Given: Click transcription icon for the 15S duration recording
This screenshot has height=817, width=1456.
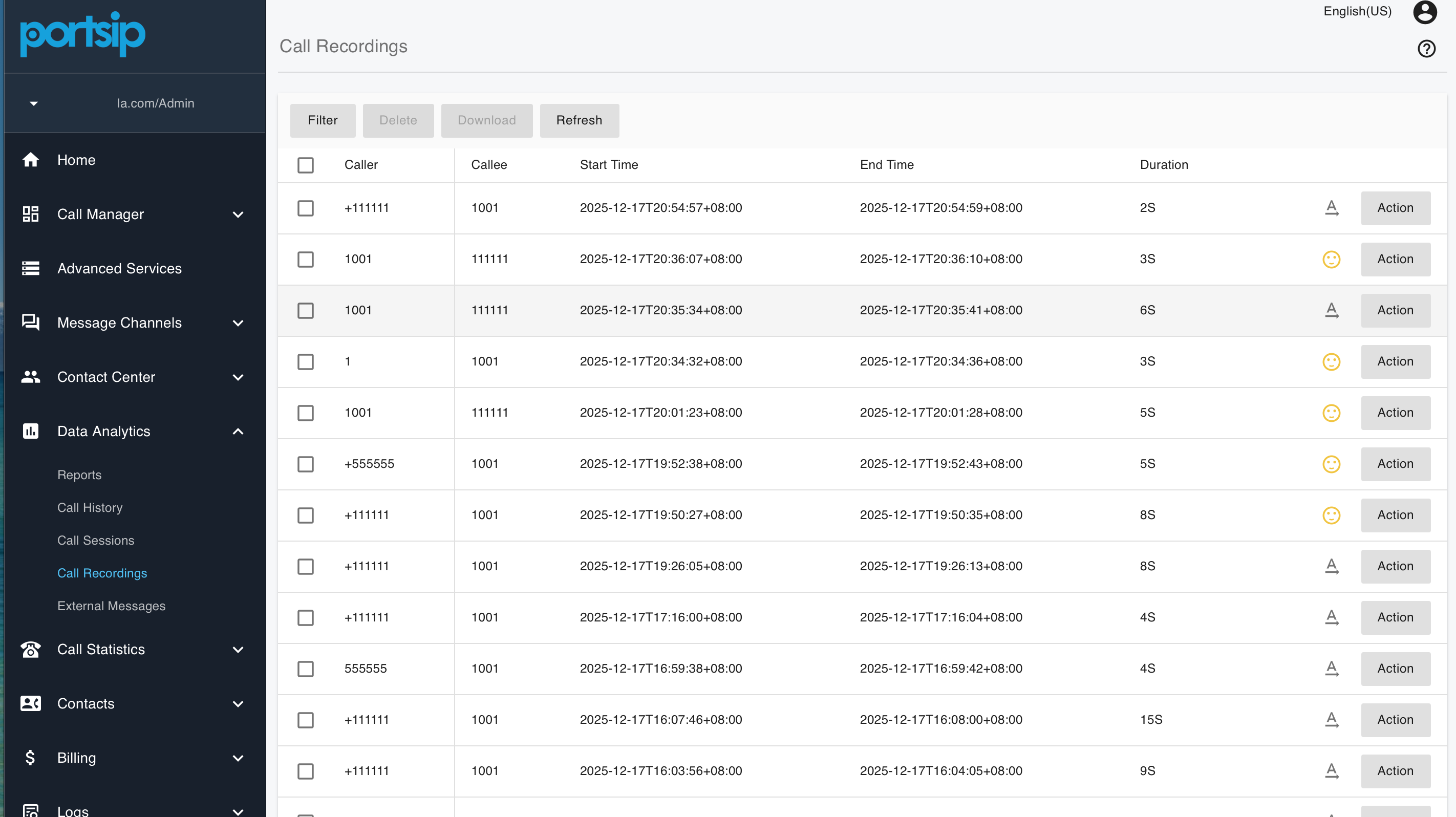Looking at the screenshot, I should [x=1331, y=720].
